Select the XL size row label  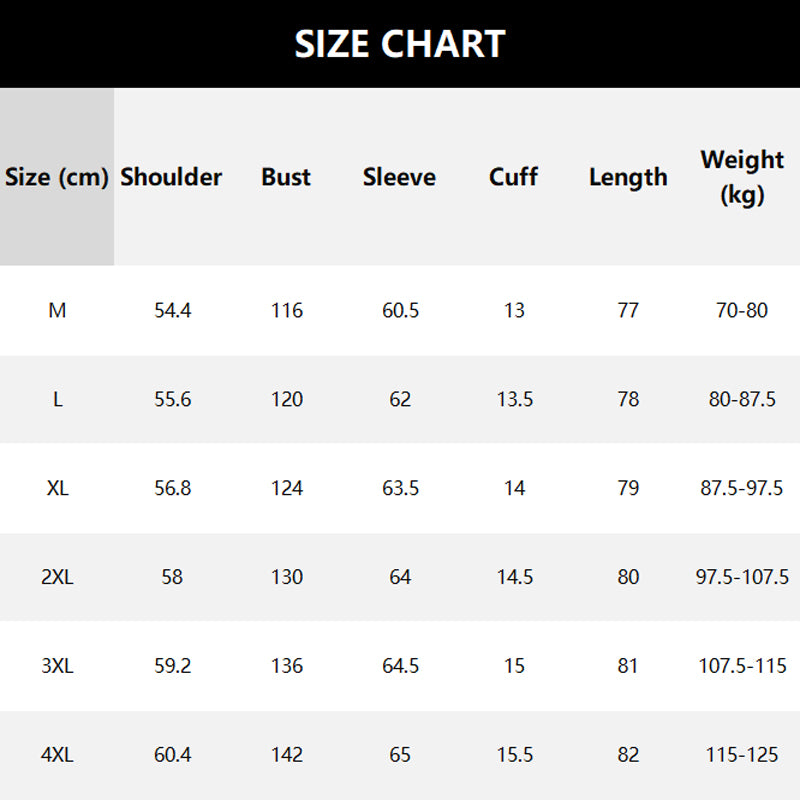click(x=57, y=488)
